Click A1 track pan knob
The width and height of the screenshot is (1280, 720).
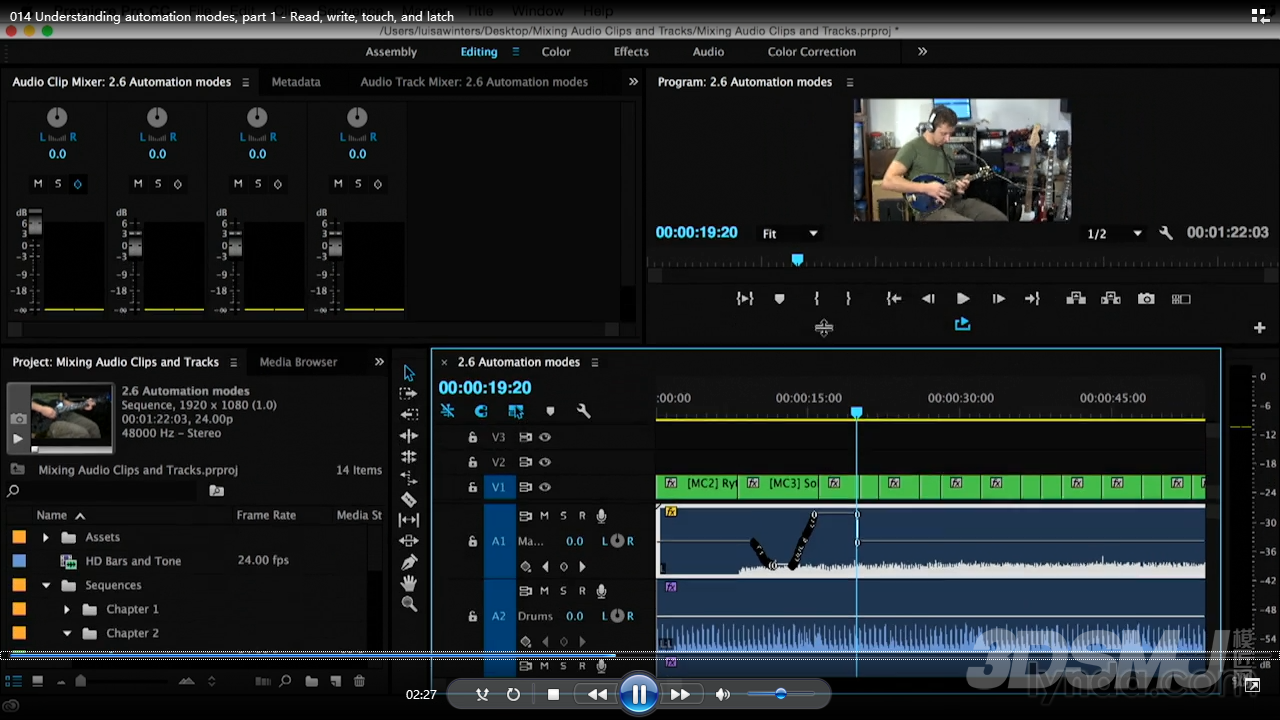click(617, 541)
